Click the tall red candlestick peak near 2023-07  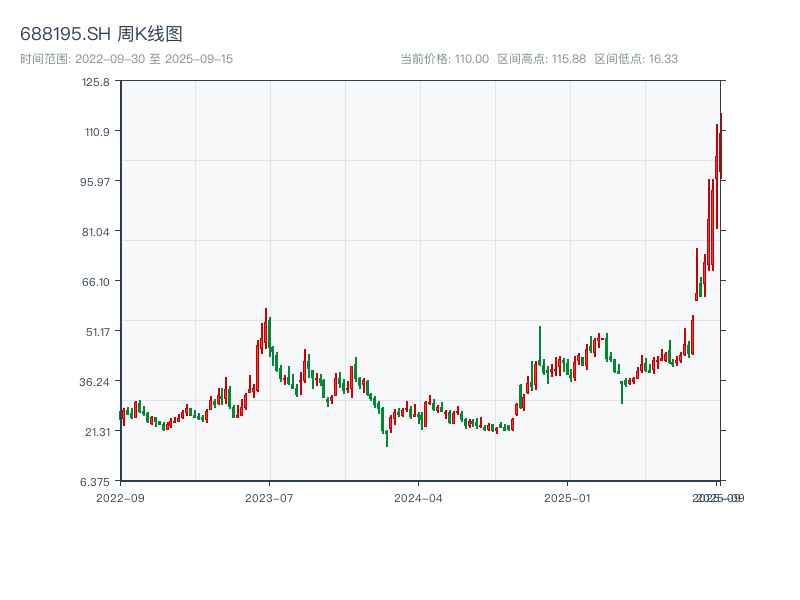[x=266, y=328]
